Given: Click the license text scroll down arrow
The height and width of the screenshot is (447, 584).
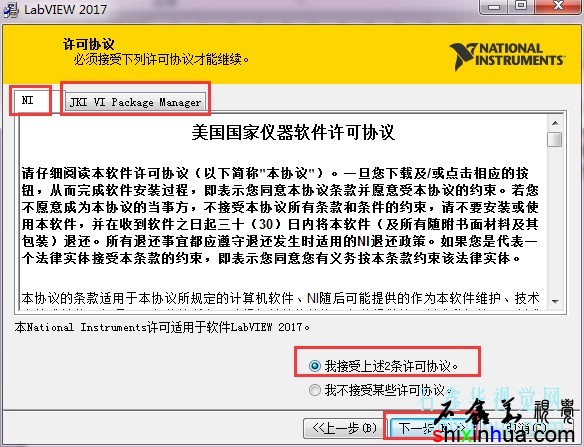Looking at the screenshot, I should (555, 301).
